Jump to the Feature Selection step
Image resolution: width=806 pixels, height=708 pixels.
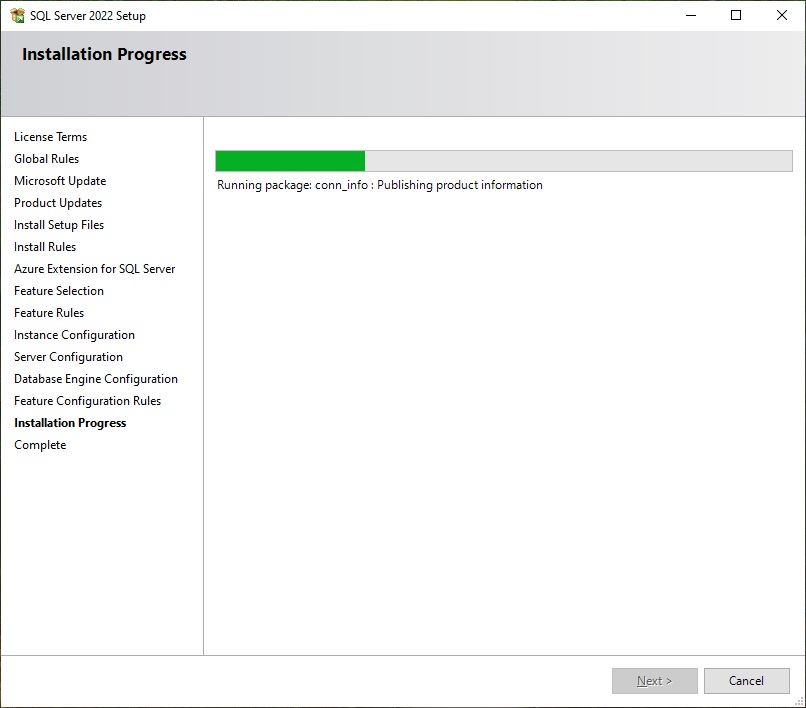[x=59, y=291]
